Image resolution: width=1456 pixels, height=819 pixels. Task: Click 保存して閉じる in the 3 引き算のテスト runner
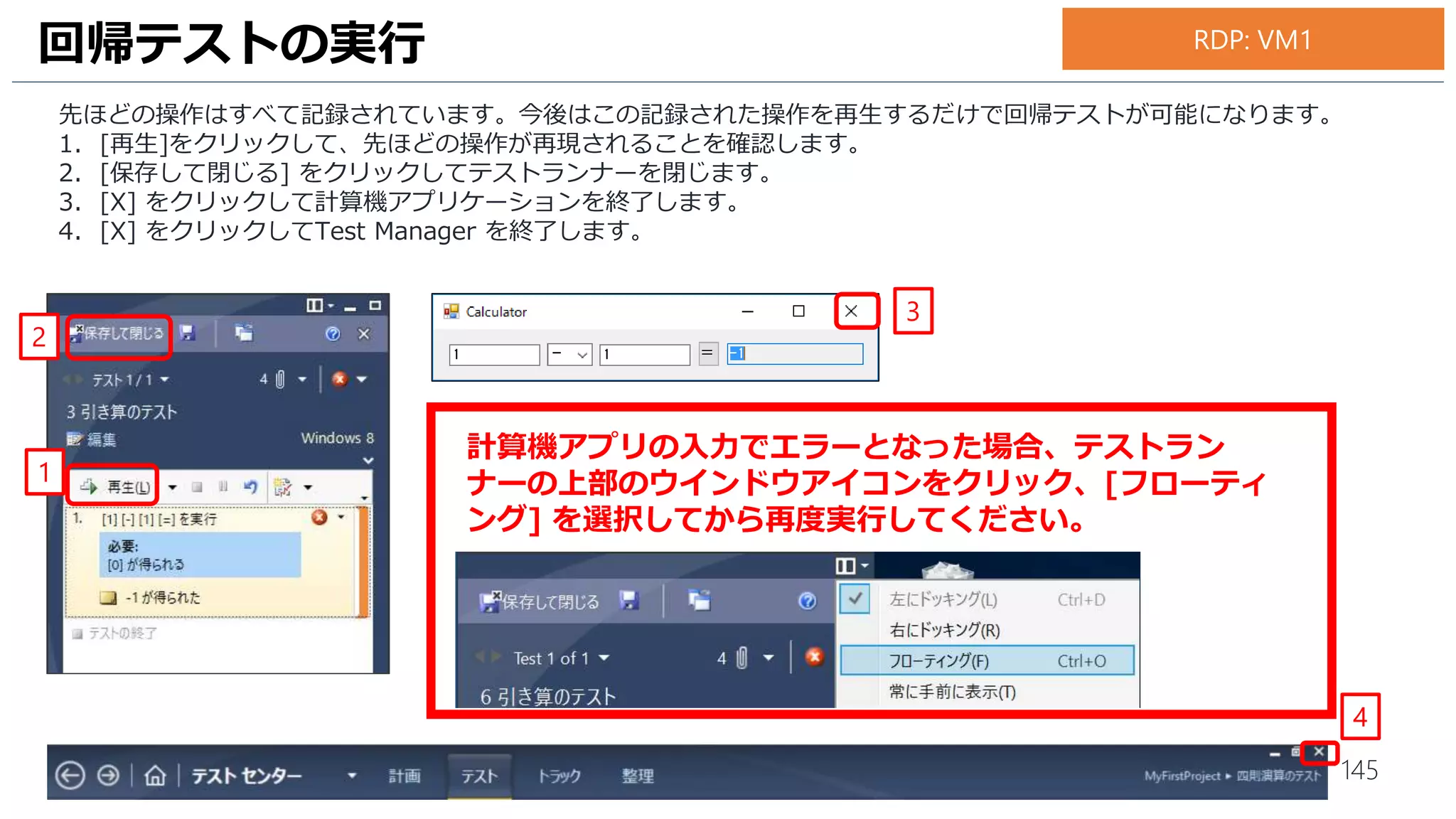point(118,333)
